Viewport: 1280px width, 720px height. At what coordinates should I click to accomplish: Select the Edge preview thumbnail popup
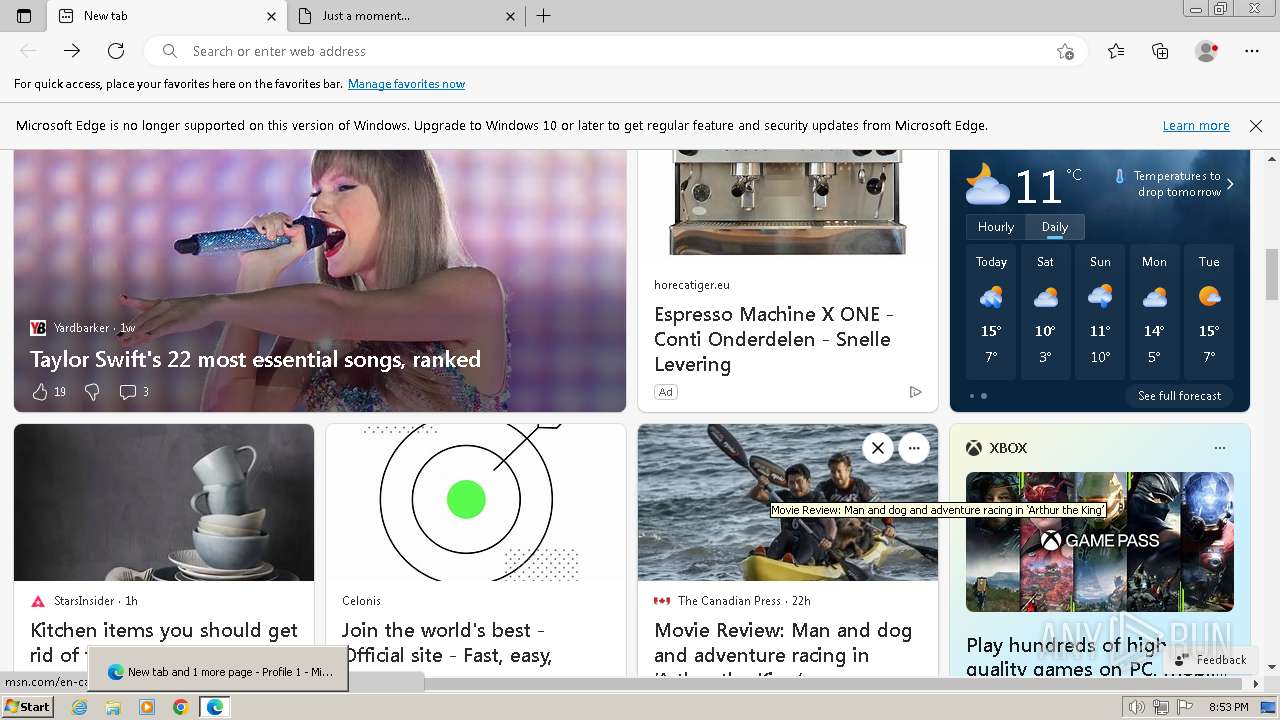[218, 669]
